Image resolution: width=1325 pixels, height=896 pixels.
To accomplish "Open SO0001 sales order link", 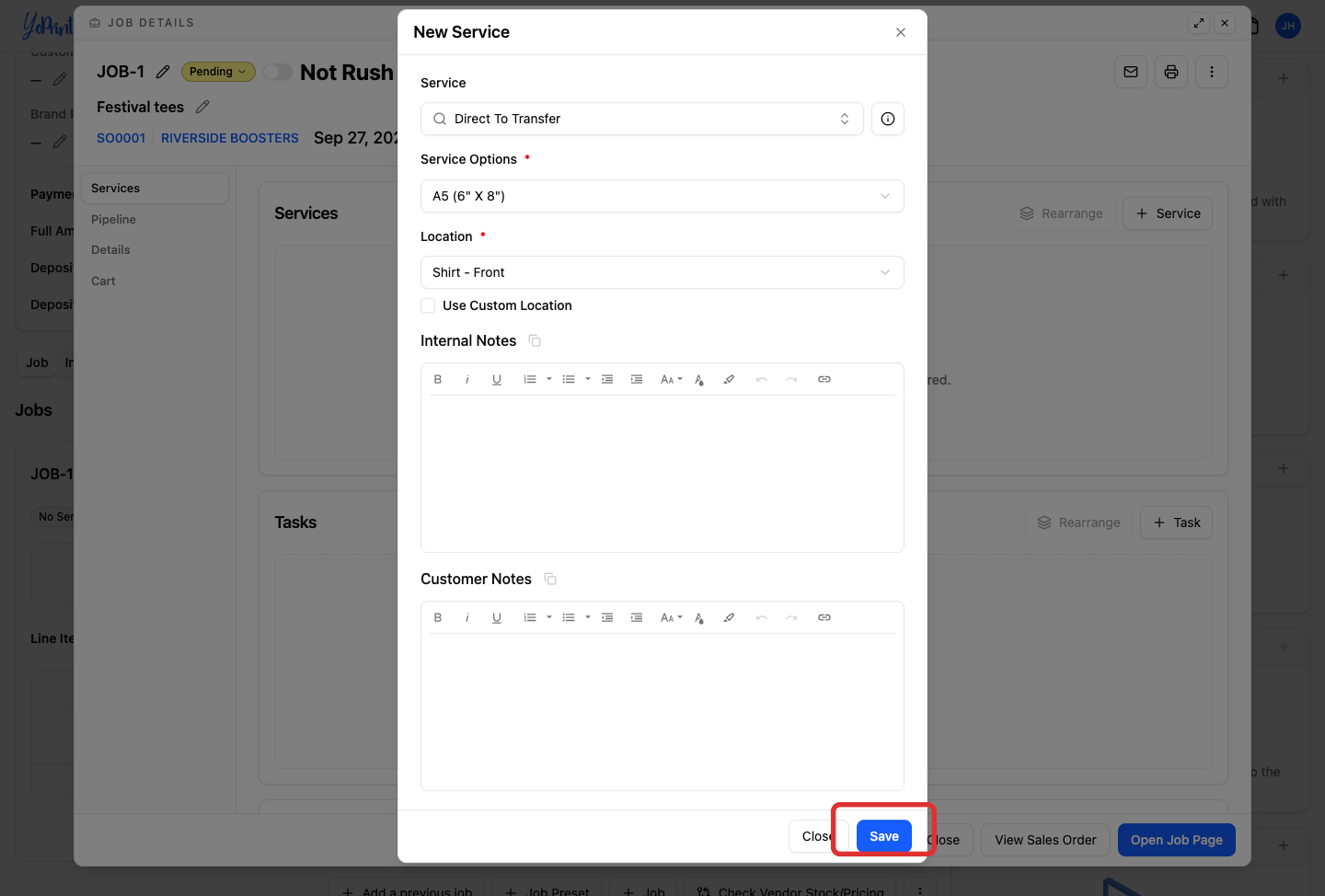I will pyautogui.click(x=121, y=138).
